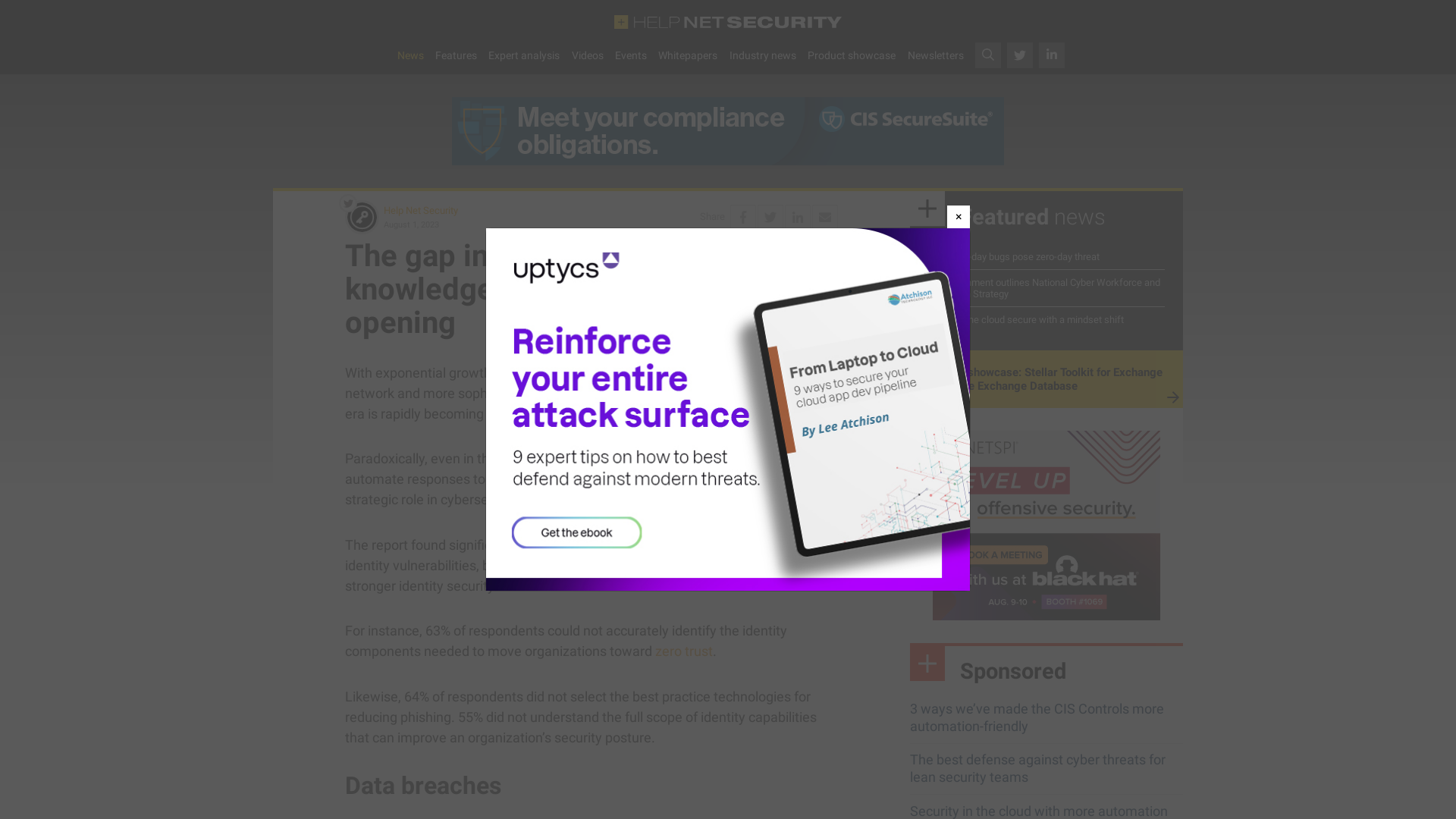This screenshot has width=1456, height=819.
Task: Close the Uptycs popup modal
Action: pos(958,216)
